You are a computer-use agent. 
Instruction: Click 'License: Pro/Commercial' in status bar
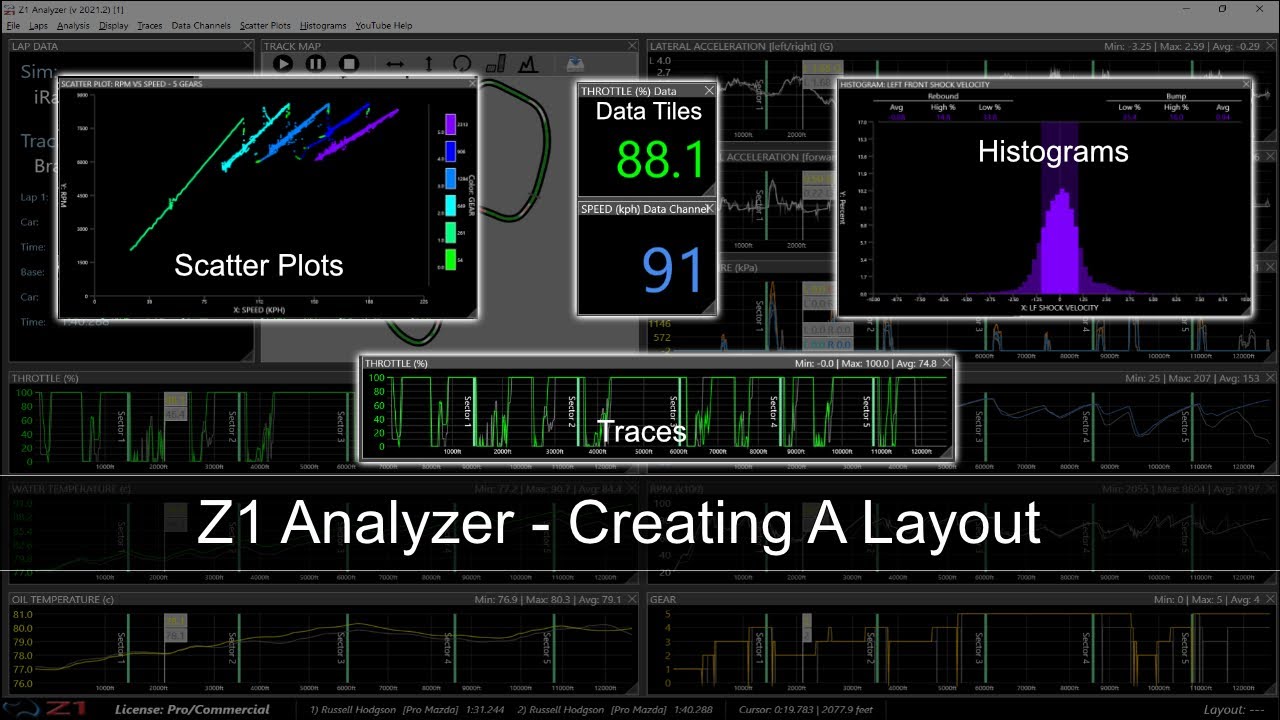[192, 710]
